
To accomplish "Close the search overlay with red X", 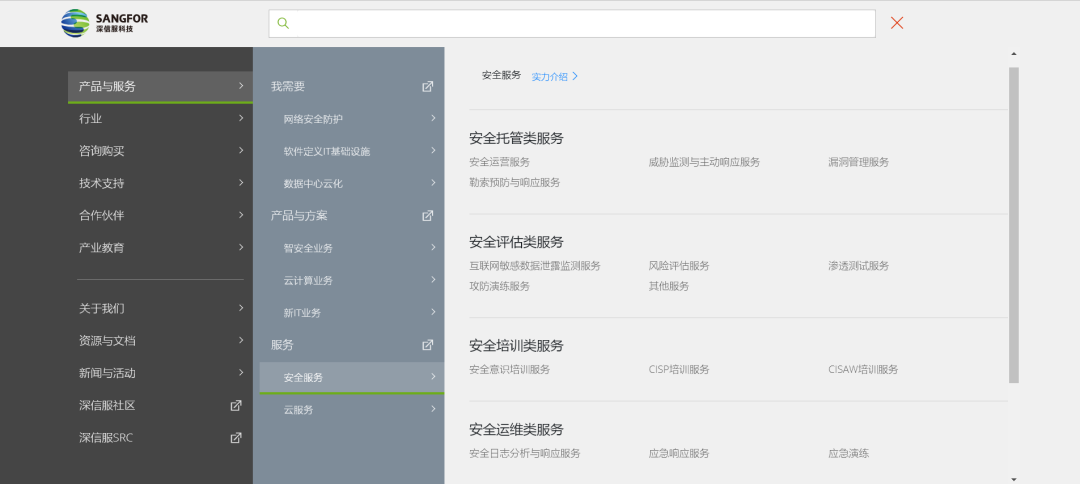I will [x=897, y=23].
